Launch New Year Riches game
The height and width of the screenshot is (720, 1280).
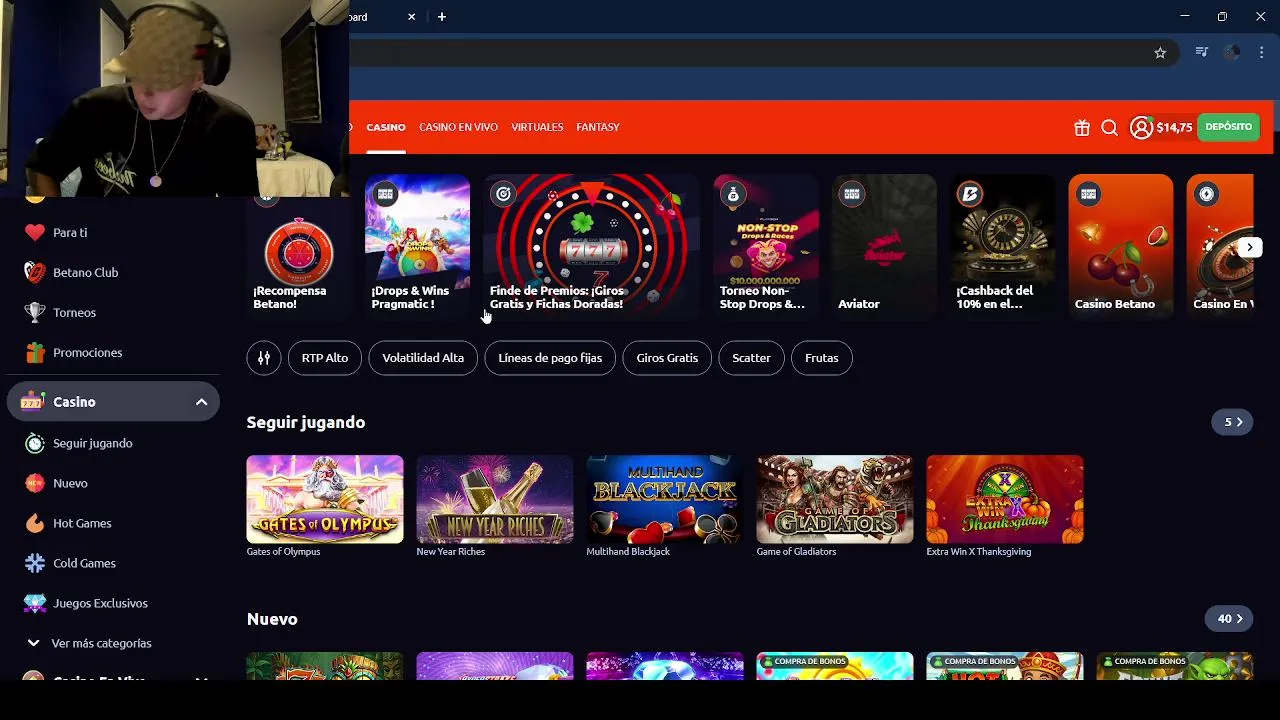coord(495,499)
